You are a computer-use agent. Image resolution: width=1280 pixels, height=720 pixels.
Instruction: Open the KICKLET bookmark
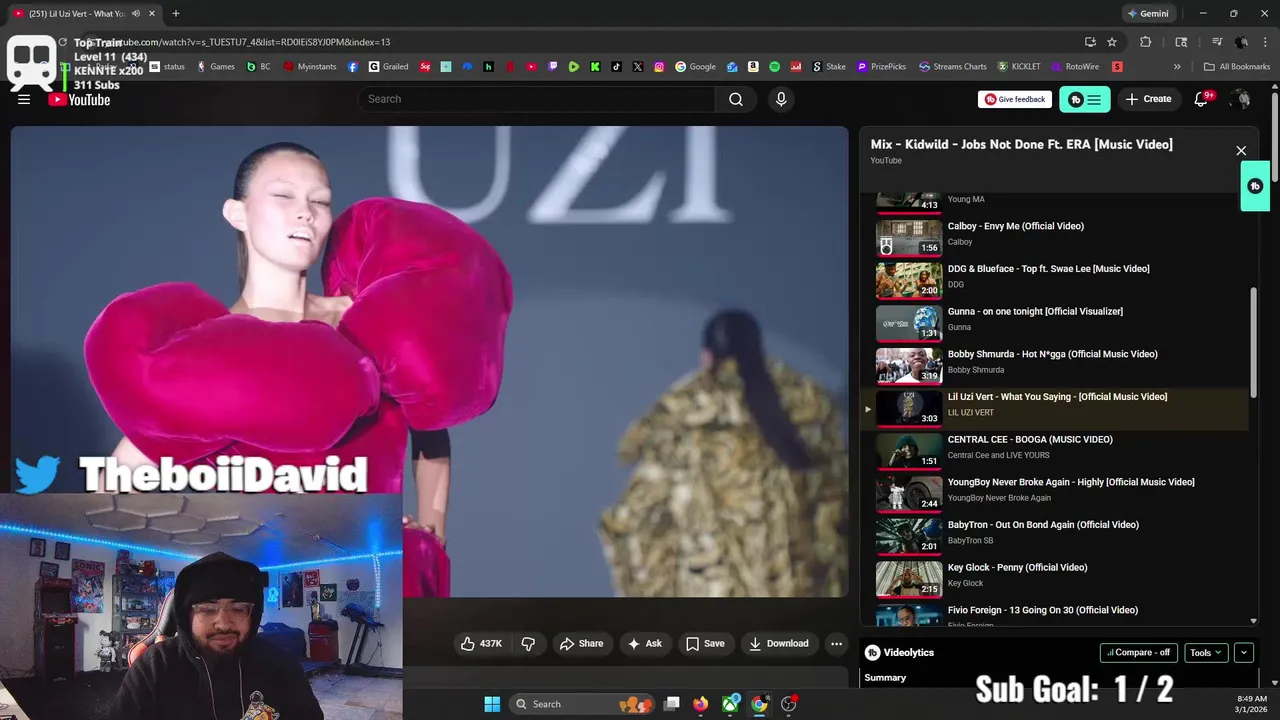click(x=1019, y=67)
